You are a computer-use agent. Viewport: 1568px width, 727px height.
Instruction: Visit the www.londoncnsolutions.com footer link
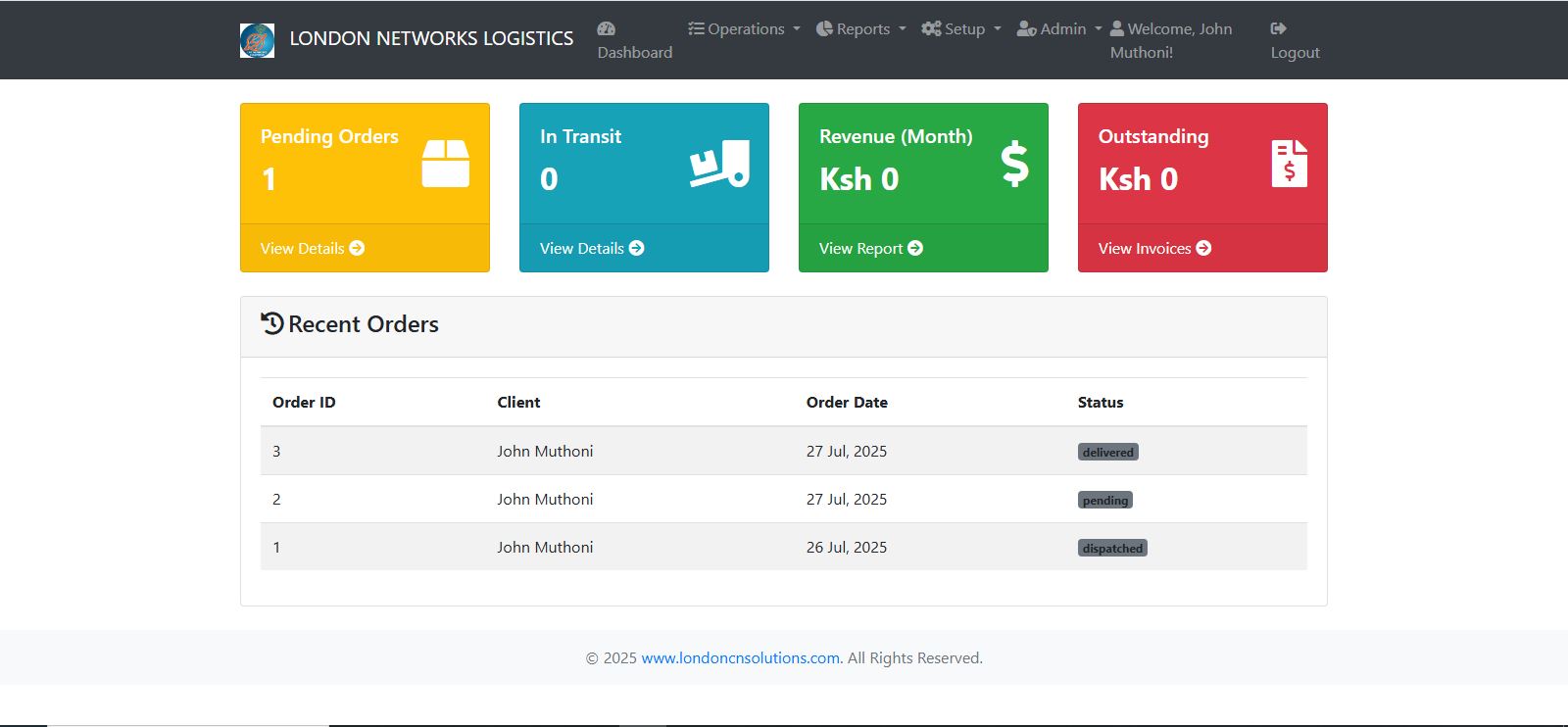(x=740, y=657)
